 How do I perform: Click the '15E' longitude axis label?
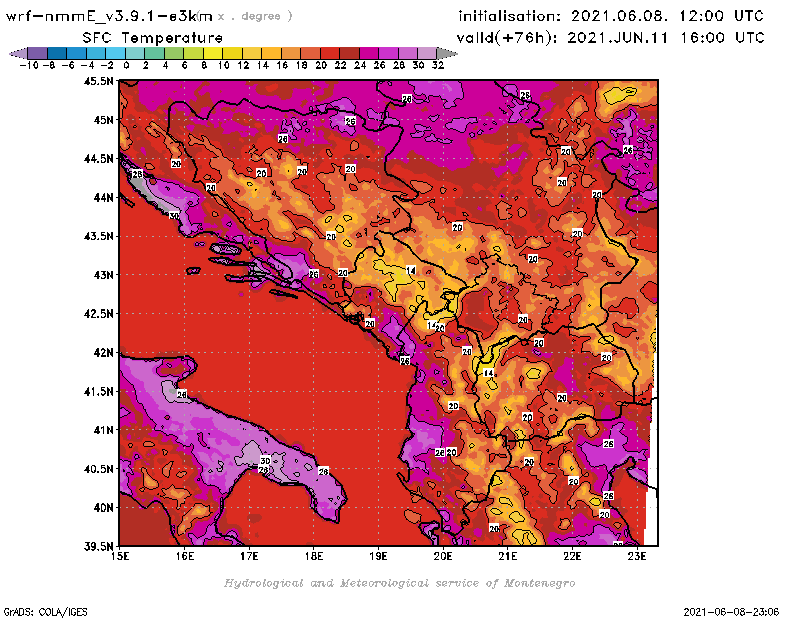120,556
